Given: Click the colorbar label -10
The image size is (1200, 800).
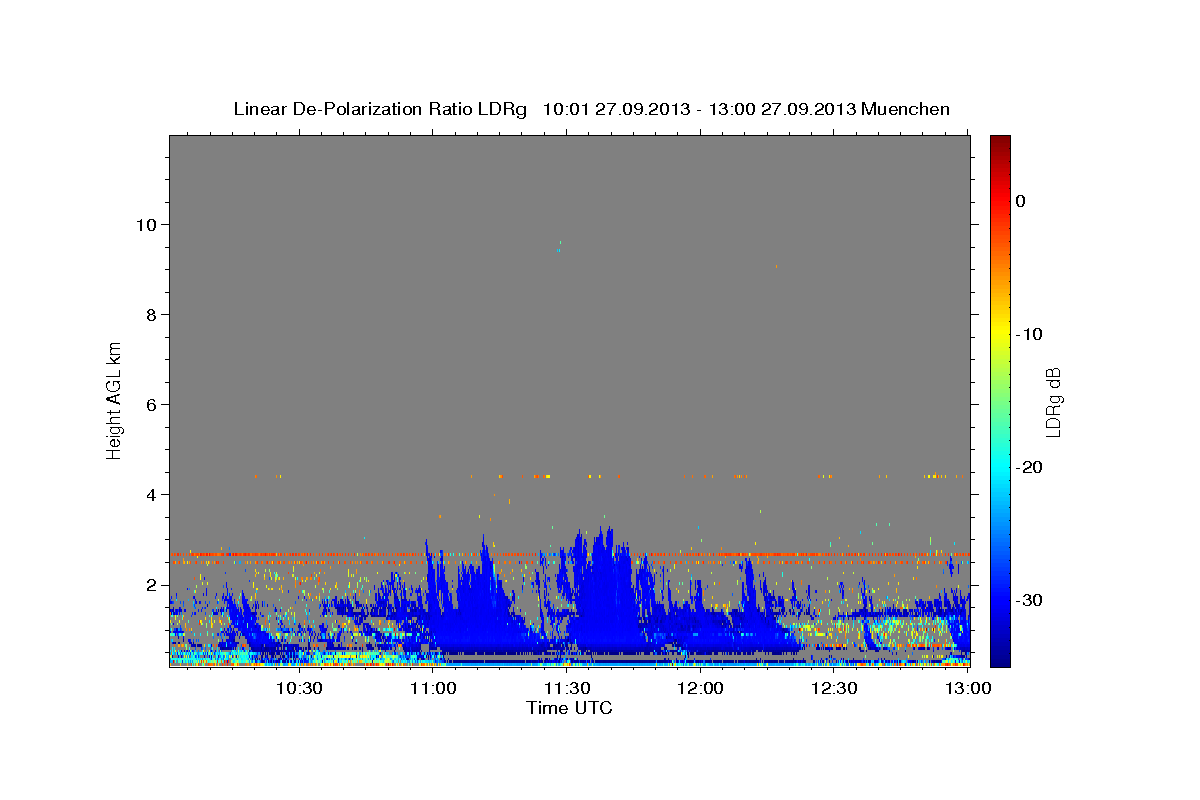Looking at the screenshot, I should point(1030,334).
